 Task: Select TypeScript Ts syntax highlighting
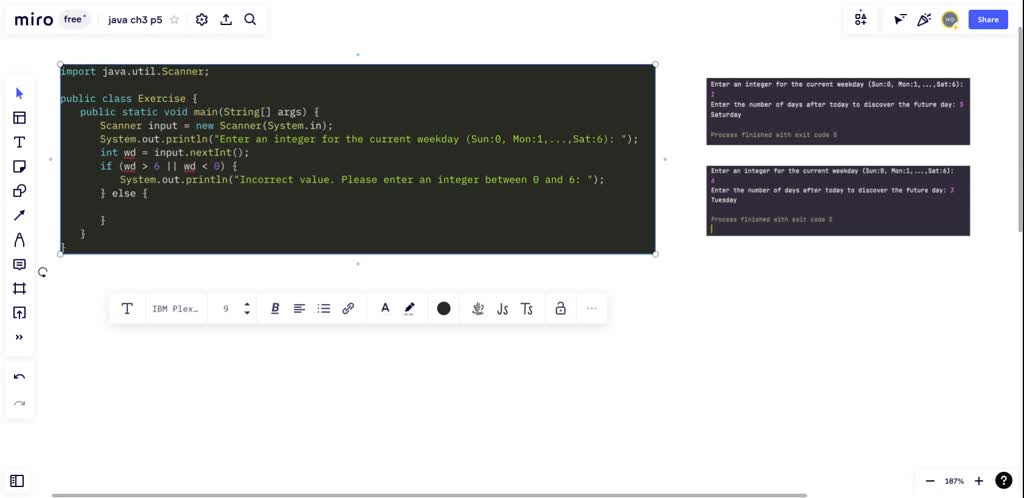pyautogui.click(x=526, y=309)
